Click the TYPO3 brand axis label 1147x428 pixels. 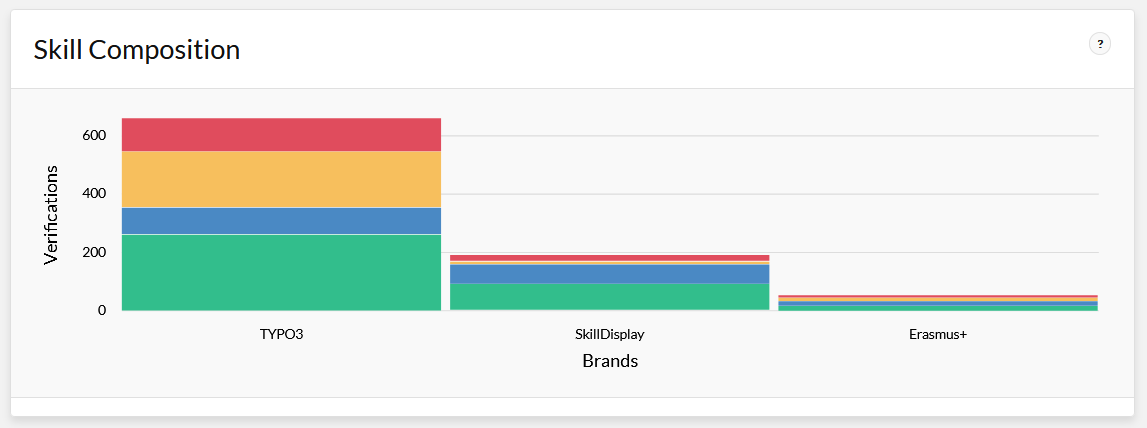281,334
